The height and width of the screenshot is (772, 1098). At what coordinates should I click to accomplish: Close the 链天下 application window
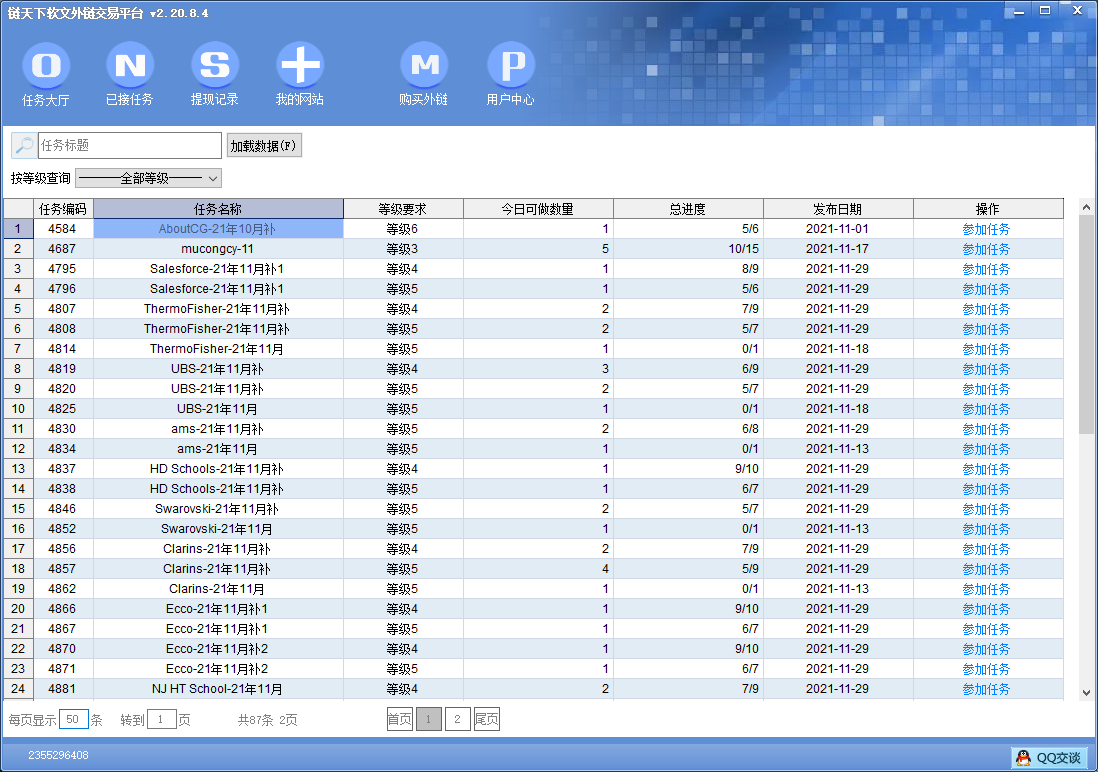(x=1078, y=11)
